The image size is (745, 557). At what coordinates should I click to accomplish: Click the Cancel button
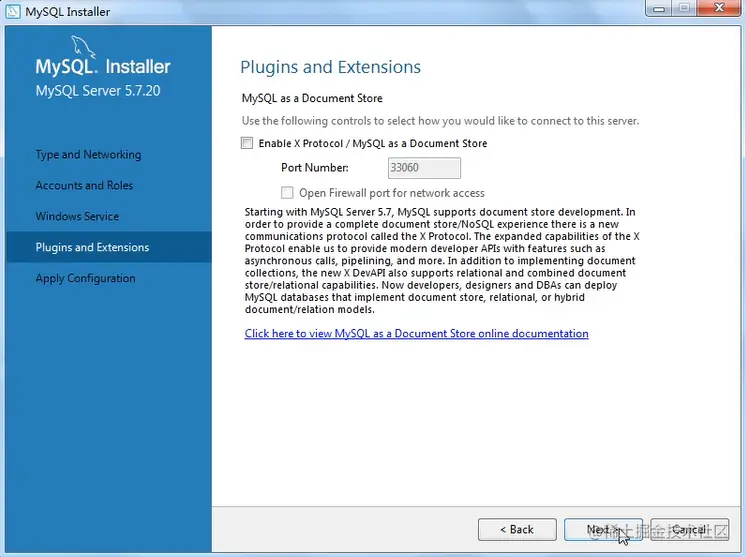pos(689,529)
